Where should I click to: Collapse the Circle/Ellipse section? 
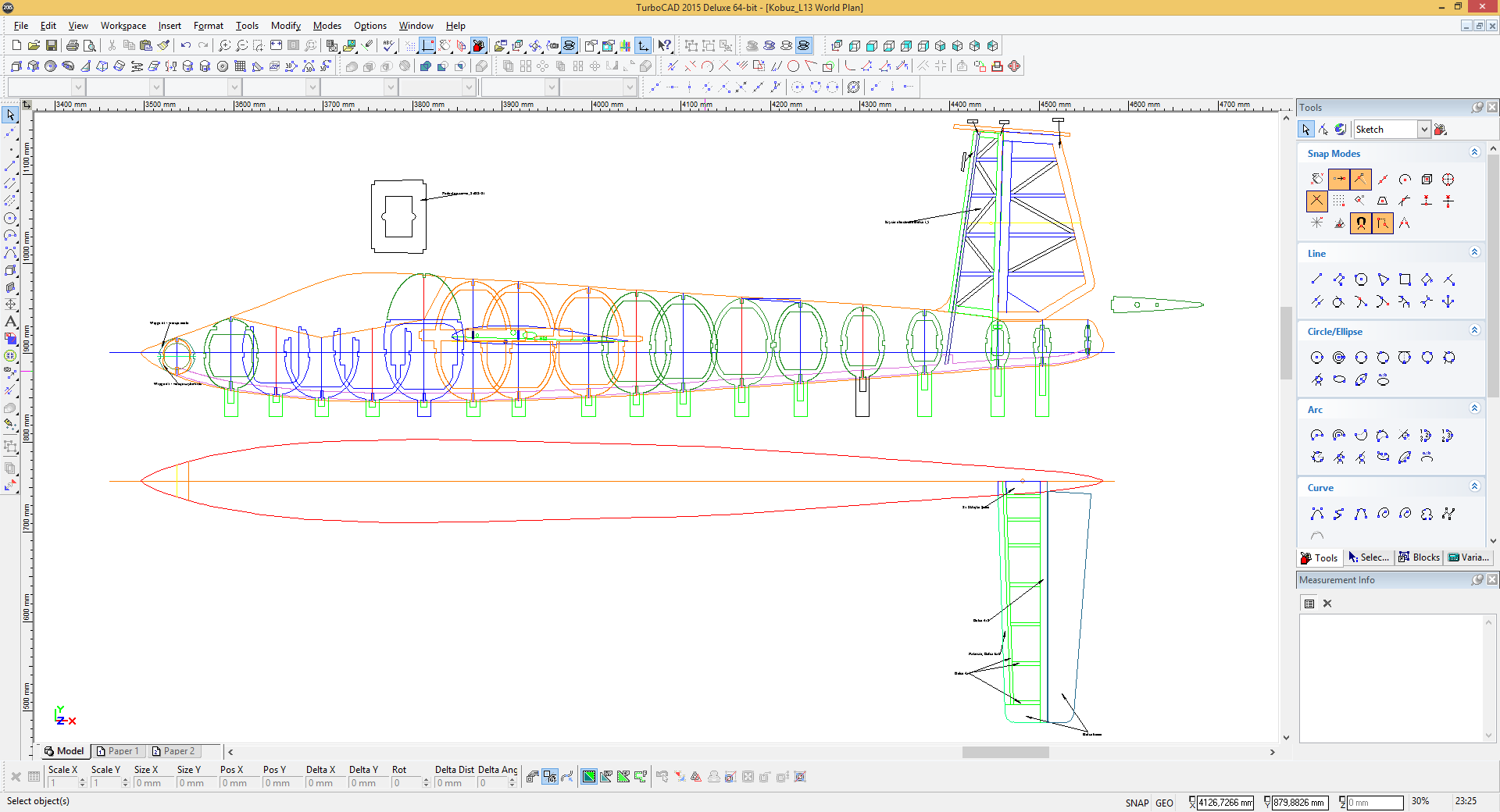click(x=1474, y=330)
